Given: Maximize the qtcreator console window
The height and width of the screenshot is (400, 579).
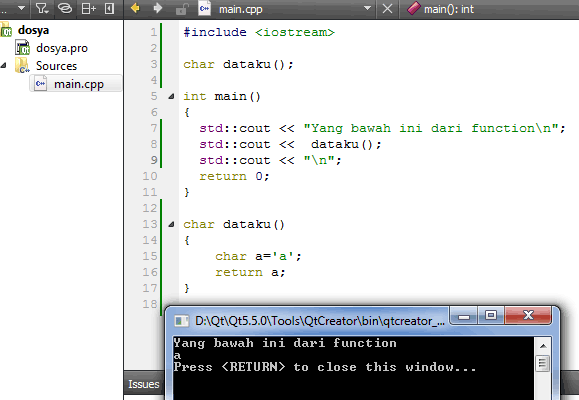Looking at the screenshot, I should [x=491, y=315].
